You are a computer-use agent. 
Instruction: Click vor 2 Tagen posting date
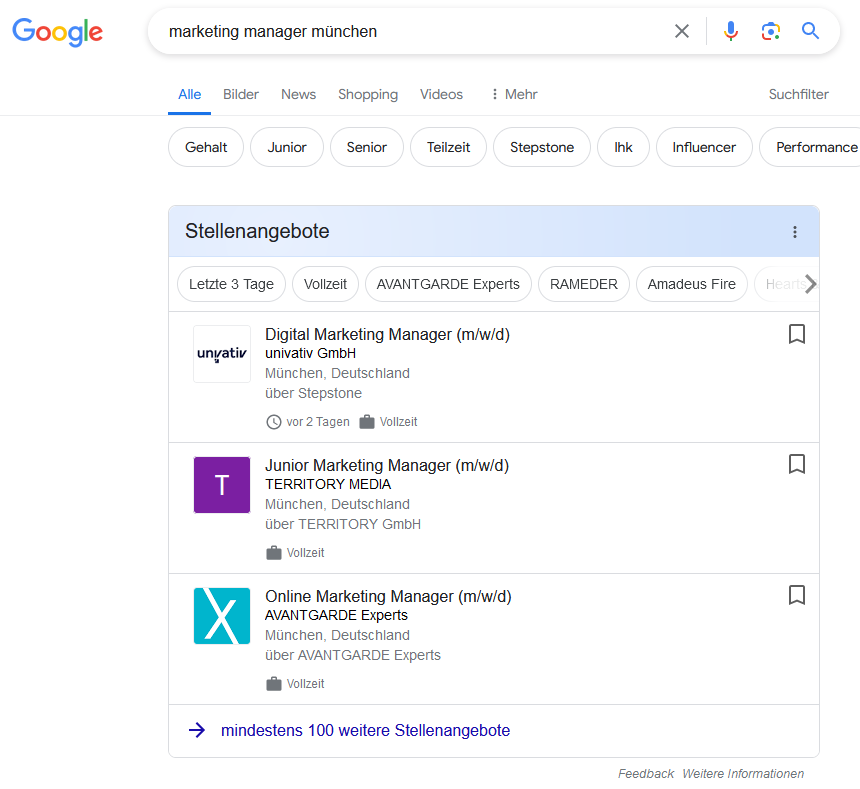318,422
